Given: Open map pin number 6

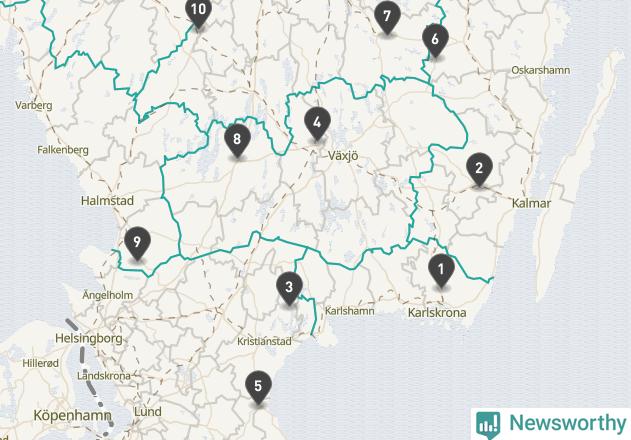Looking at the screenshot, I should 435,40.
